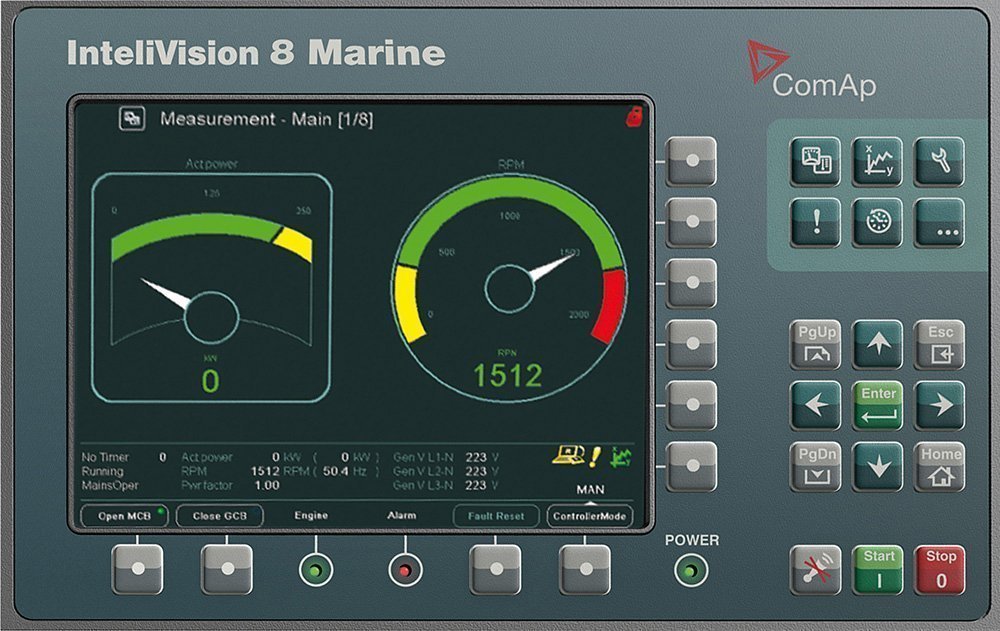The width and height of the screenshot is (1000, 631).
Task: Open the alarm list exclamation button
Action: tap(816, 223)
